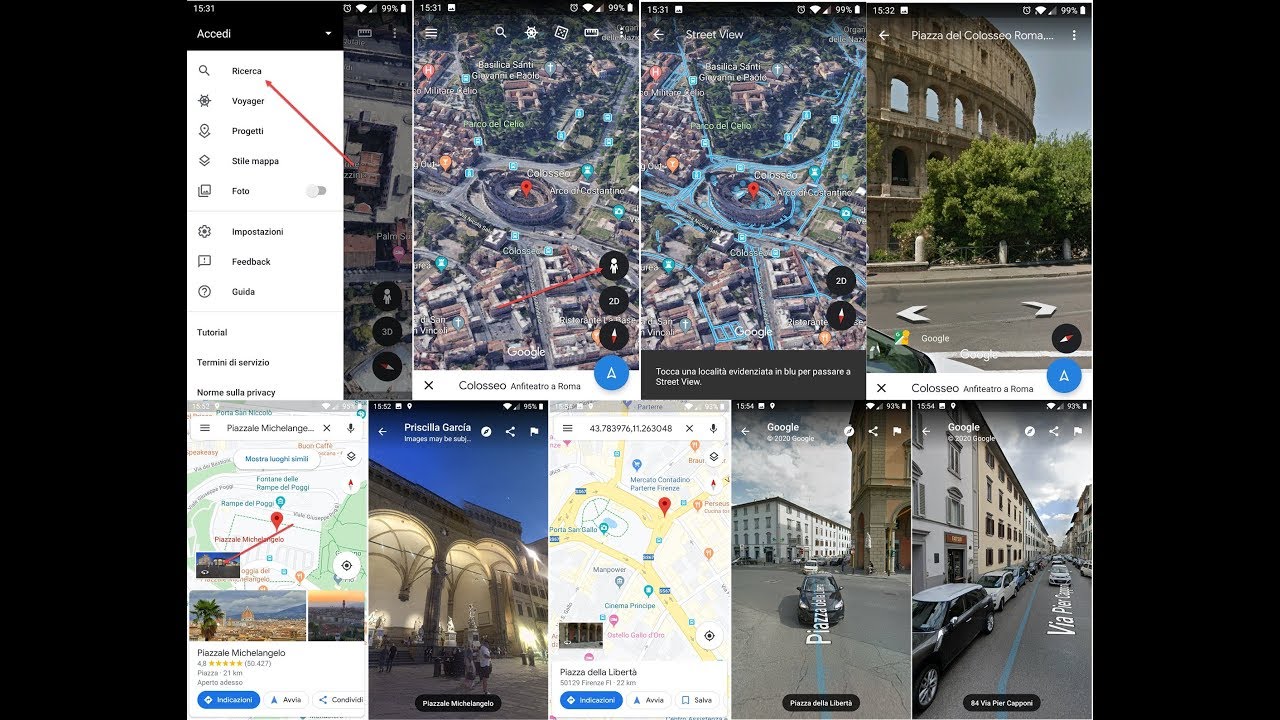Expand the Accedi account dropdown arrow
1280x720 pixels.
tap(328, 34)
